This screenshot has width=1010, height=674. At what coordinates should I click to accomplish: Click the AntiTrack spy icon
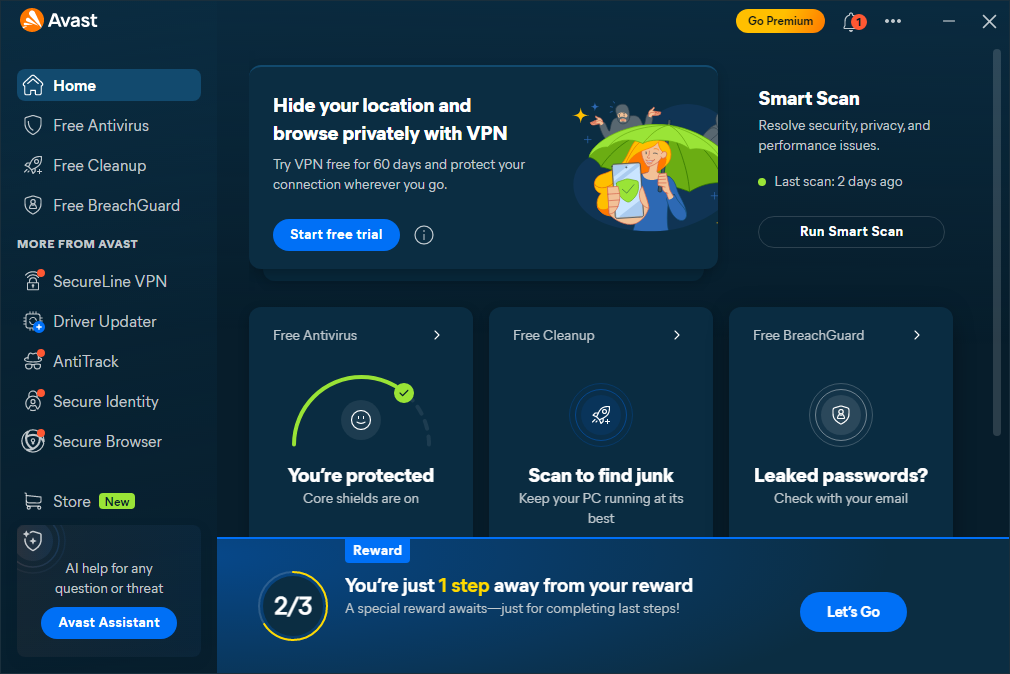tap(33, 361)
